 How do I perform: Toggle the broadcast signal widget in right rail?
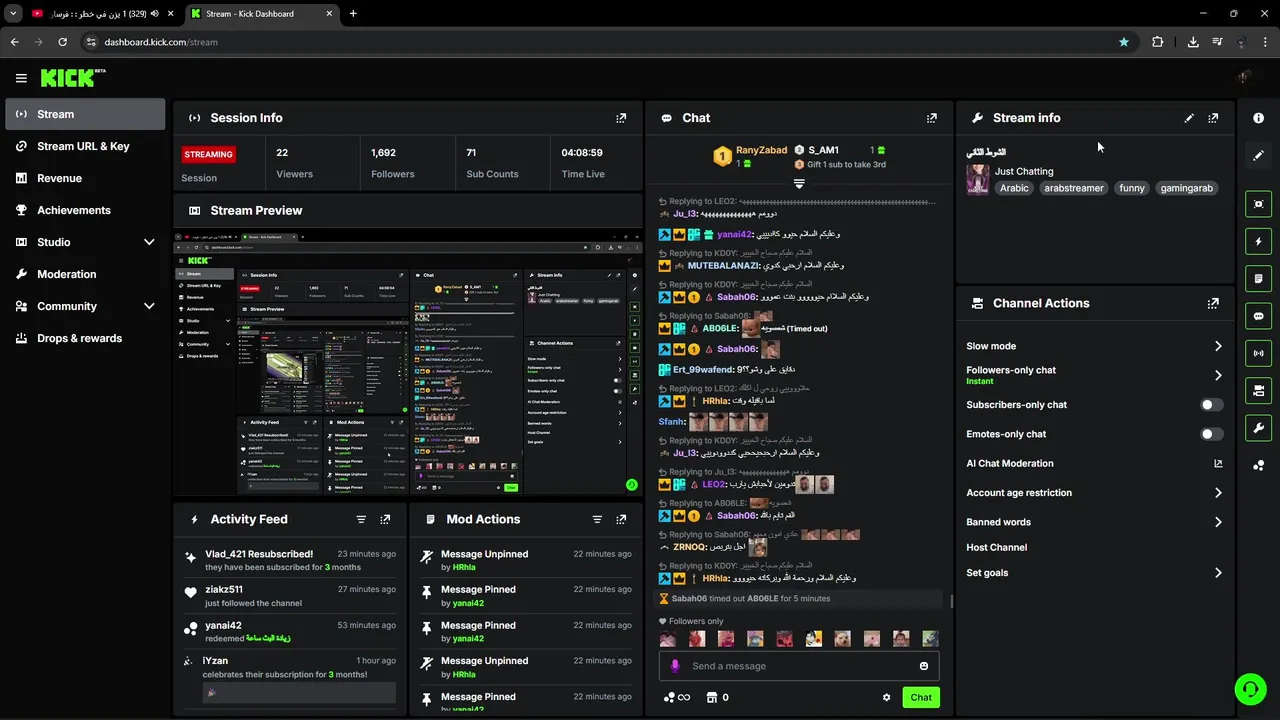pos(1258,353)
